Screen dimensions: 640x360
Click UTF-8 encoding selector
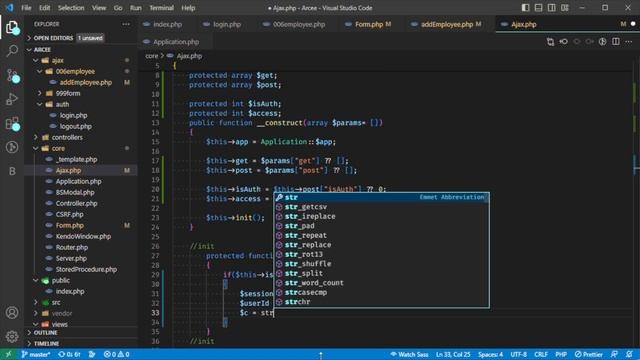(x=518, y=354)
